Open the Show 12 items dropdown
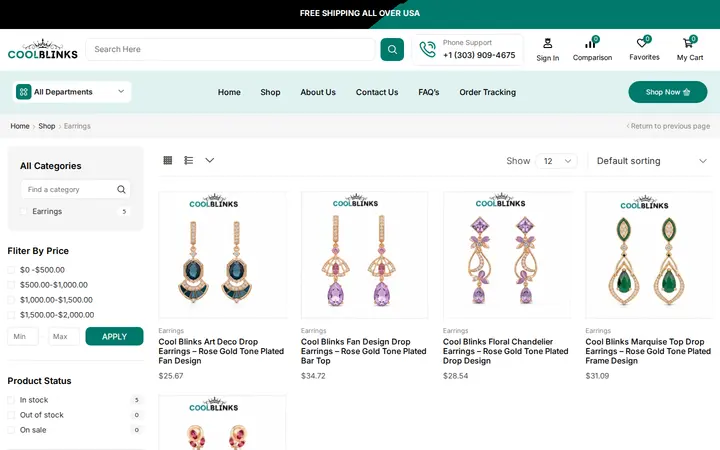 pos(557,161)
